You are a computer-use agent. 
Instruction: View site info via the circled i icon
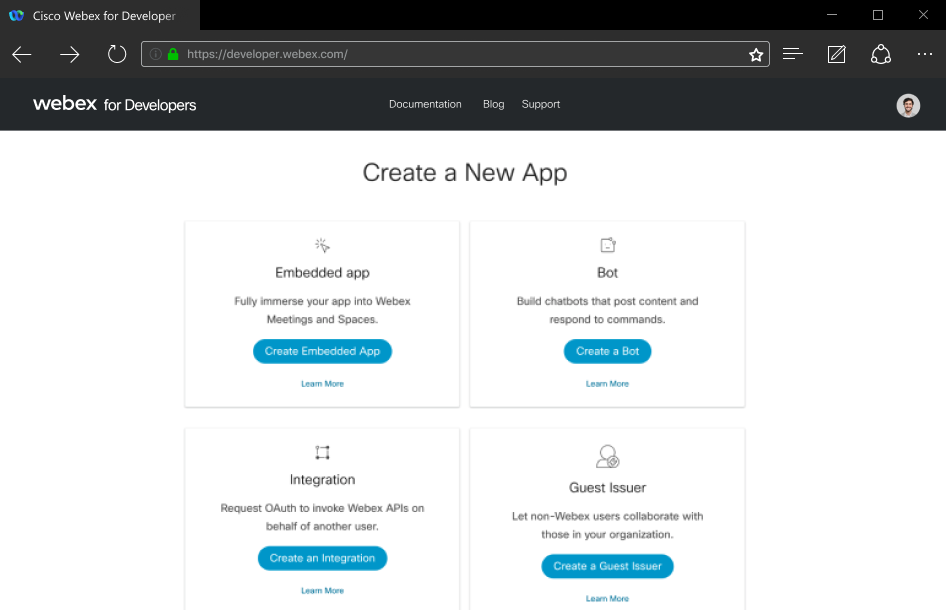pyautogui.click(x=156, y=54)
